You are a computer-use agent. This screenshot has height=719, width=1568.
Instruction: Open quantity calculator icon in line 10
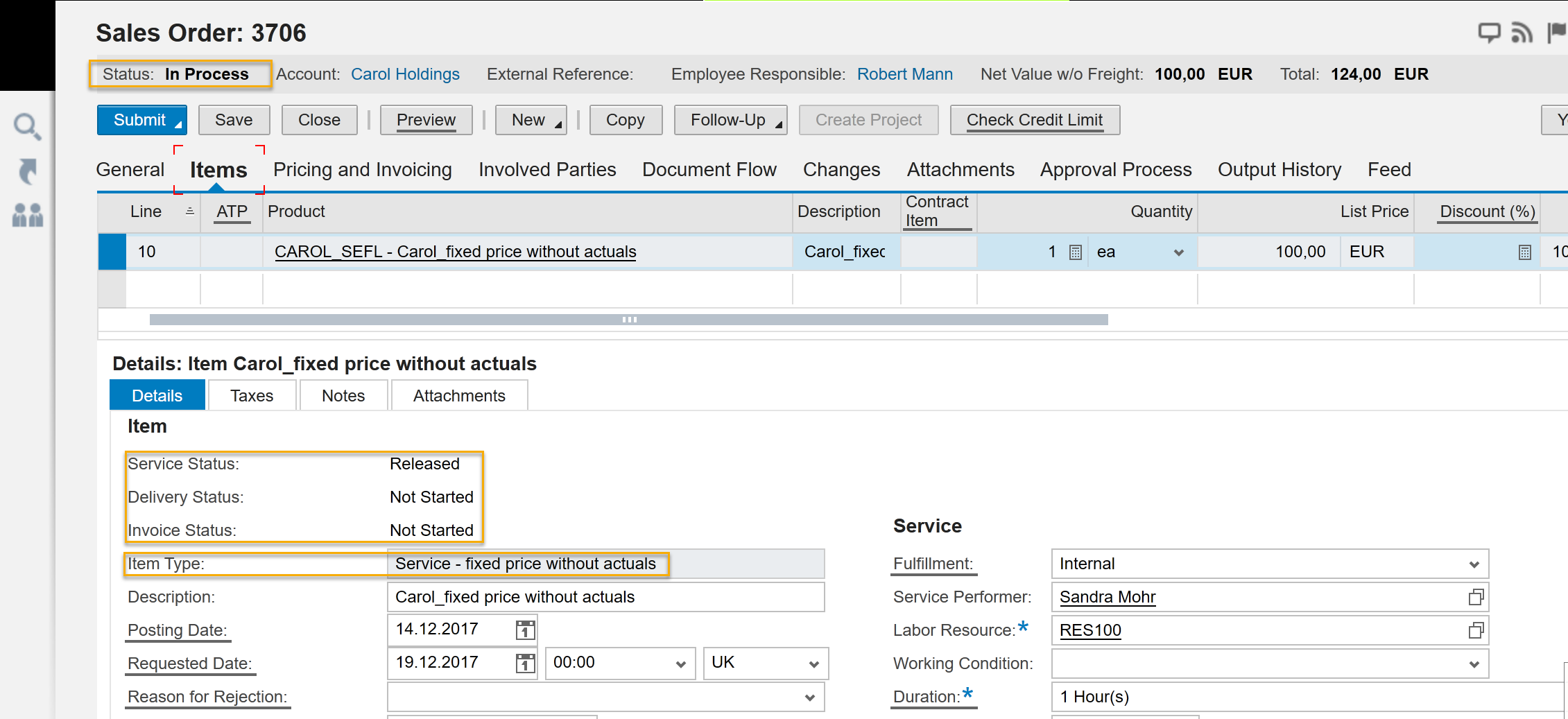point(1076,252)
